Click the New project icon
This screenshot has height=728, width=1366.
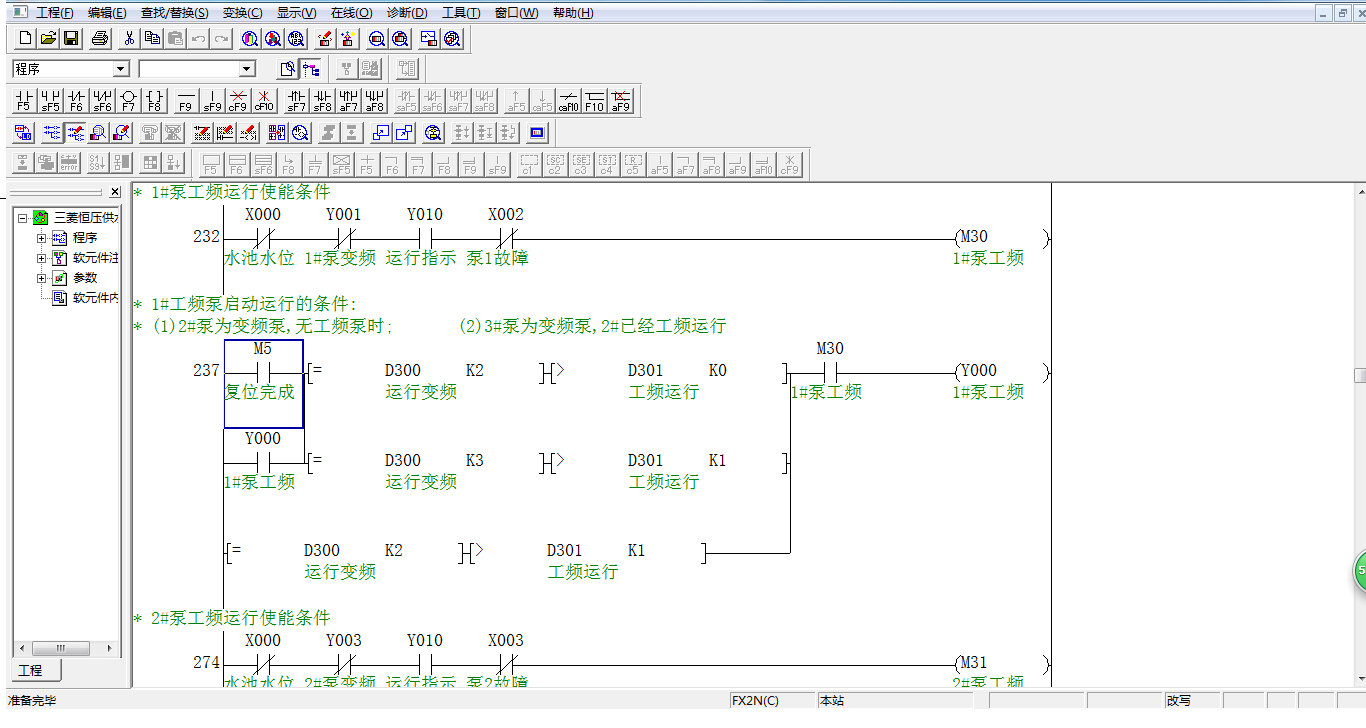(x=25, y=39)
